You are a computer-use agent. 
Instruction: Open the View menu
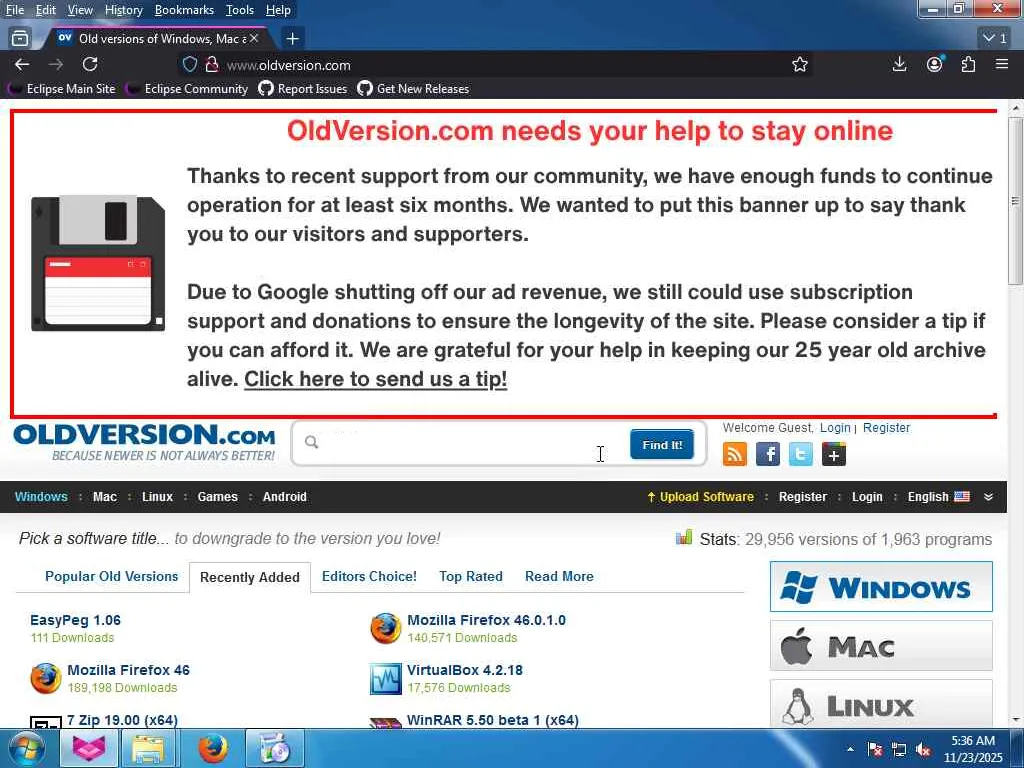click(80, 10)
